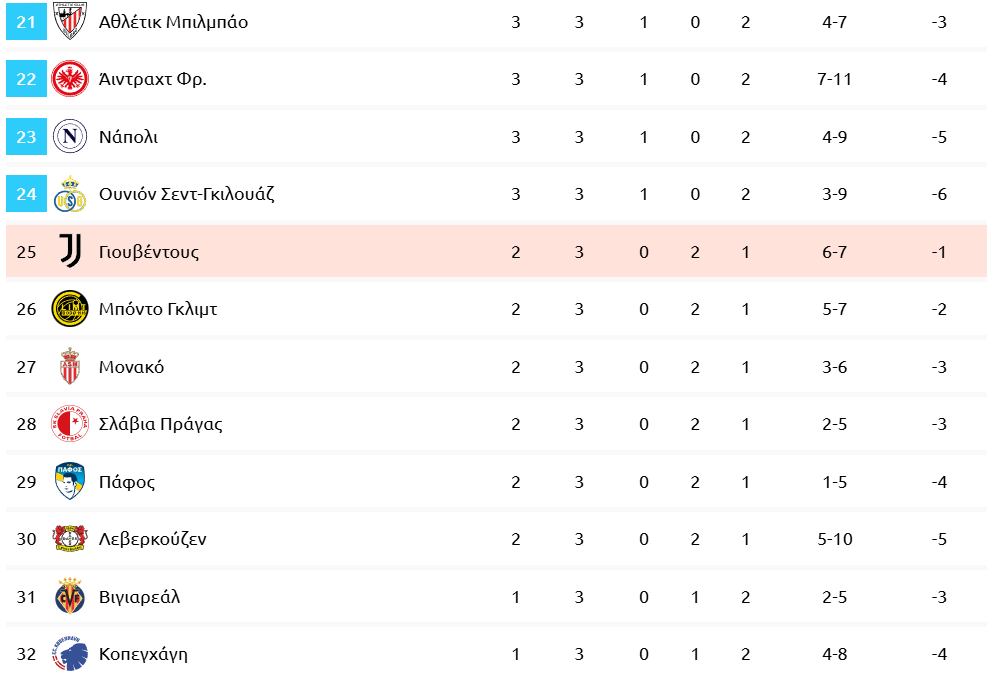989x679 pixels.
Task: Click Κοπεγχάγη's goals score 4-8
Action: (x=834, y=655)
